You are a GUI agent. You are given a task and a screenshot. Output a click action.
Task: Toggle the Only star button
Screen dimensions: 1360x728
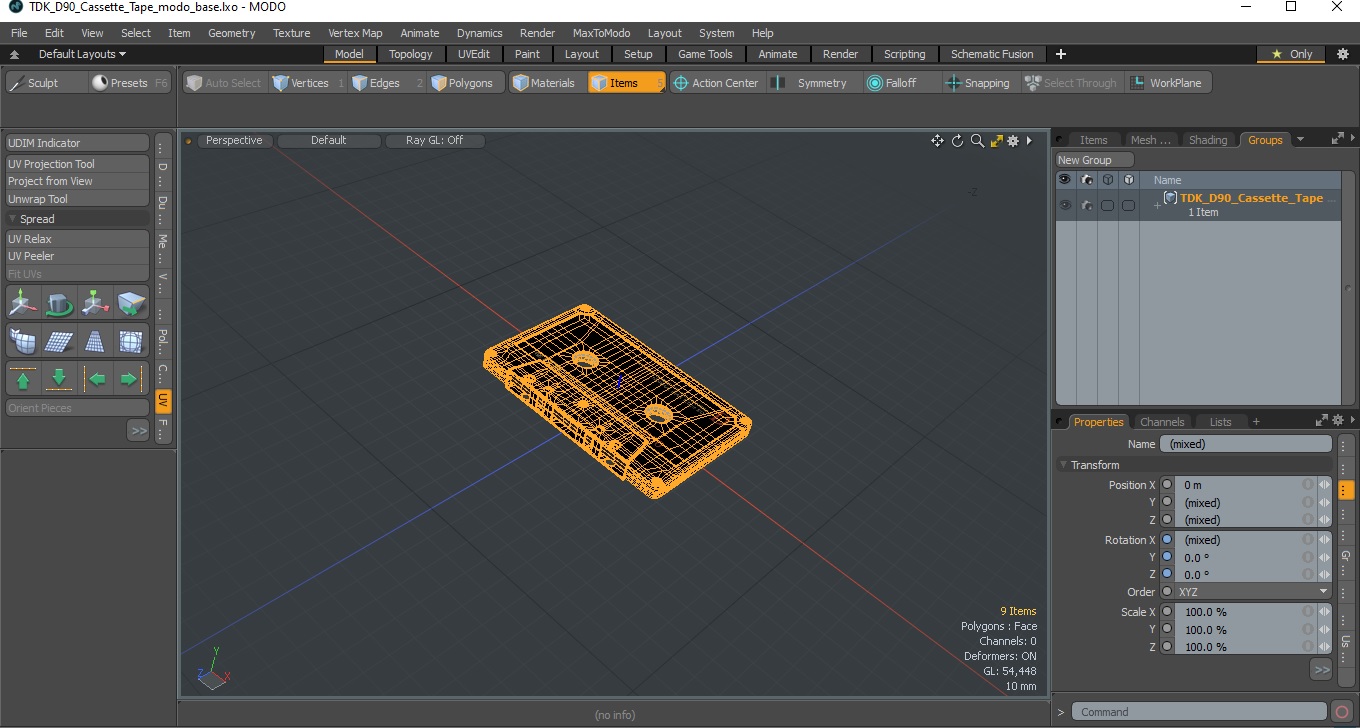coord(1291,54)
